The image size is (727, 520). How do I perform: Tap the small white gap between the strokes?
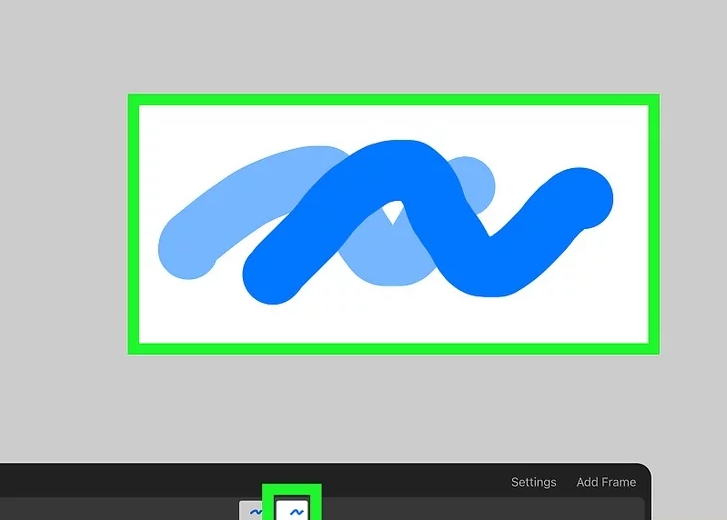coord(396,214)
